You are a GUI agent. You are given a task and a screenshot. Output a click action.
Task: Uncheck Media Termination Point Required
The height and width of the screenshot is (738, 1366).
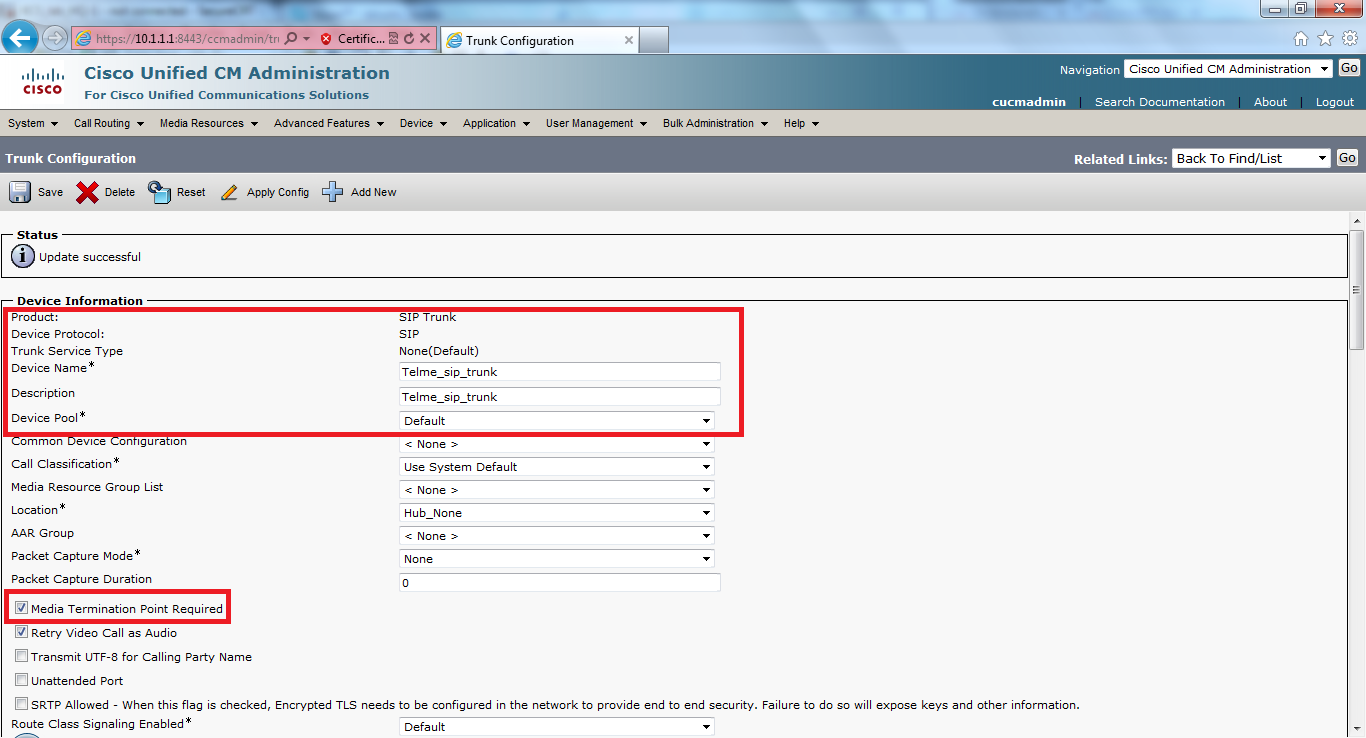point(22,608)
